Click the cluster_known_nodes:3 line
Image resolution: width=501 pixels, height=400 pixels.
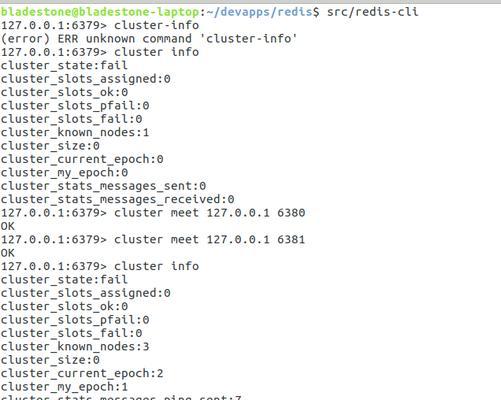tap(75, 347)
